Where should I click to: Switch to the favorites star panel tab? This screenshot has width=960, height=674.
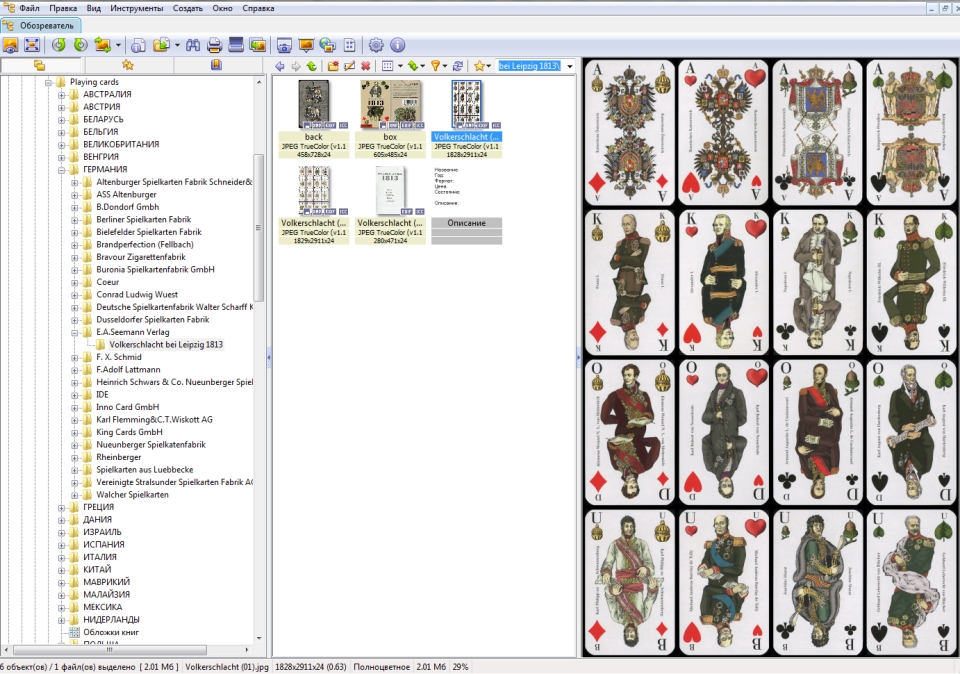(127, 65)
